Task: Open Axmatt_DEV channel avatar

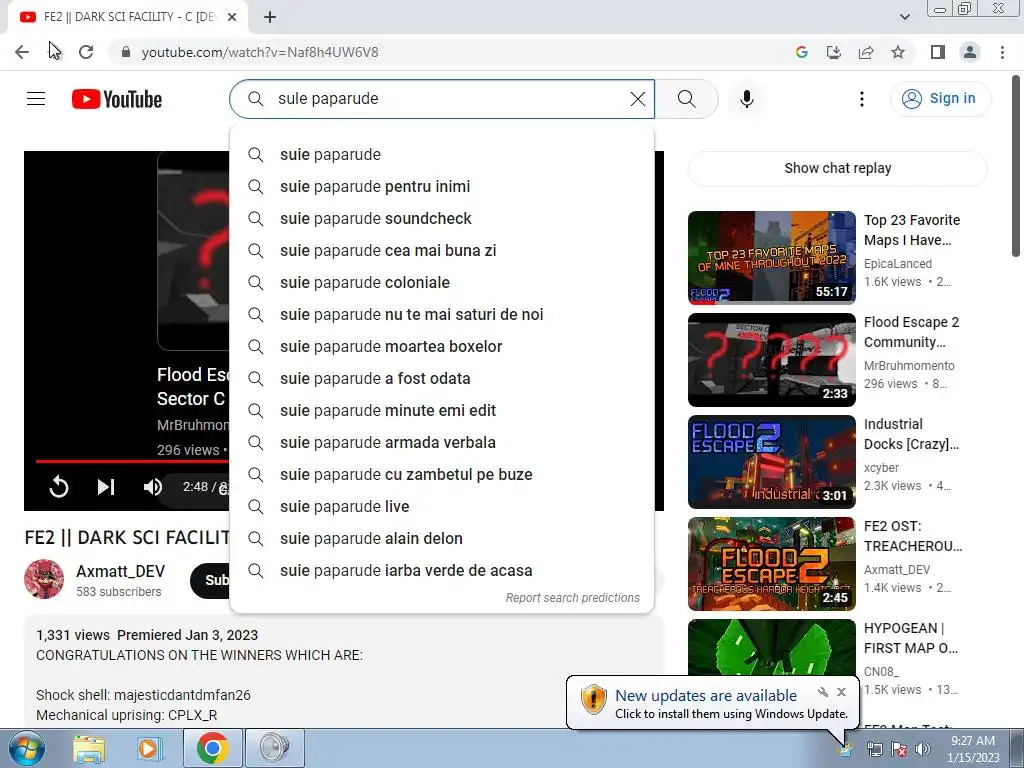Action: tap(44, 579)
